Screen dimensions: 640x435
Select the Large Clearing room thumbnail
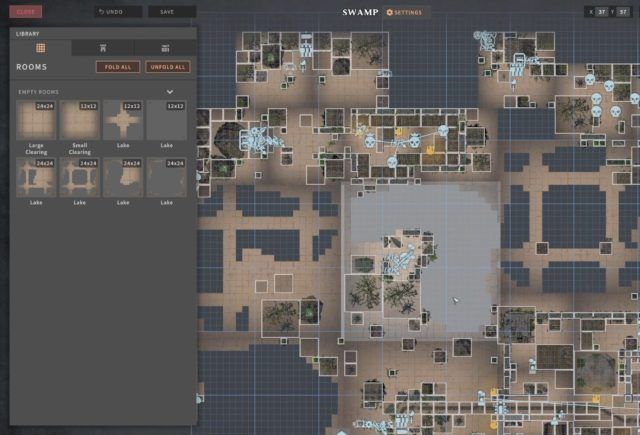coord(36,120)
